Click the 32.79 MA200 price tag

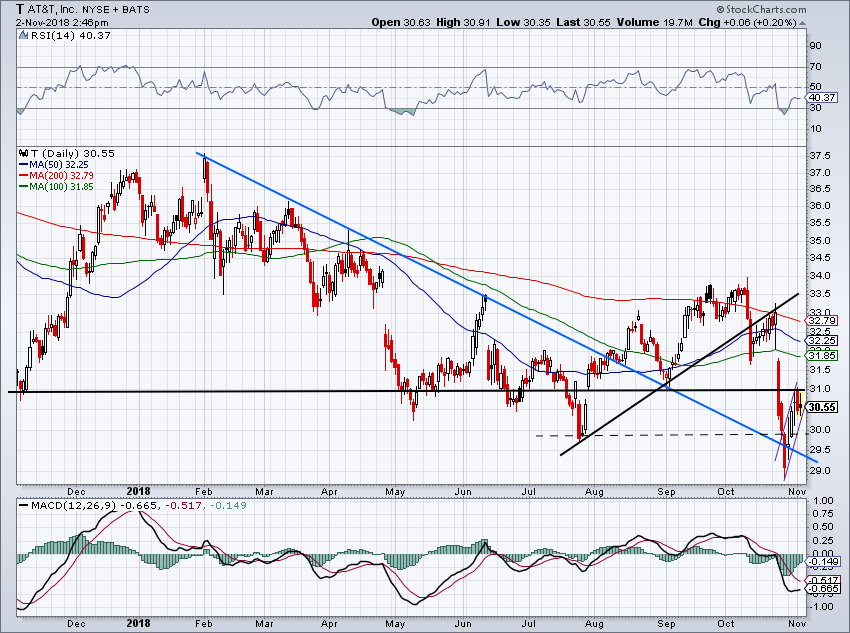click(822, 321)
